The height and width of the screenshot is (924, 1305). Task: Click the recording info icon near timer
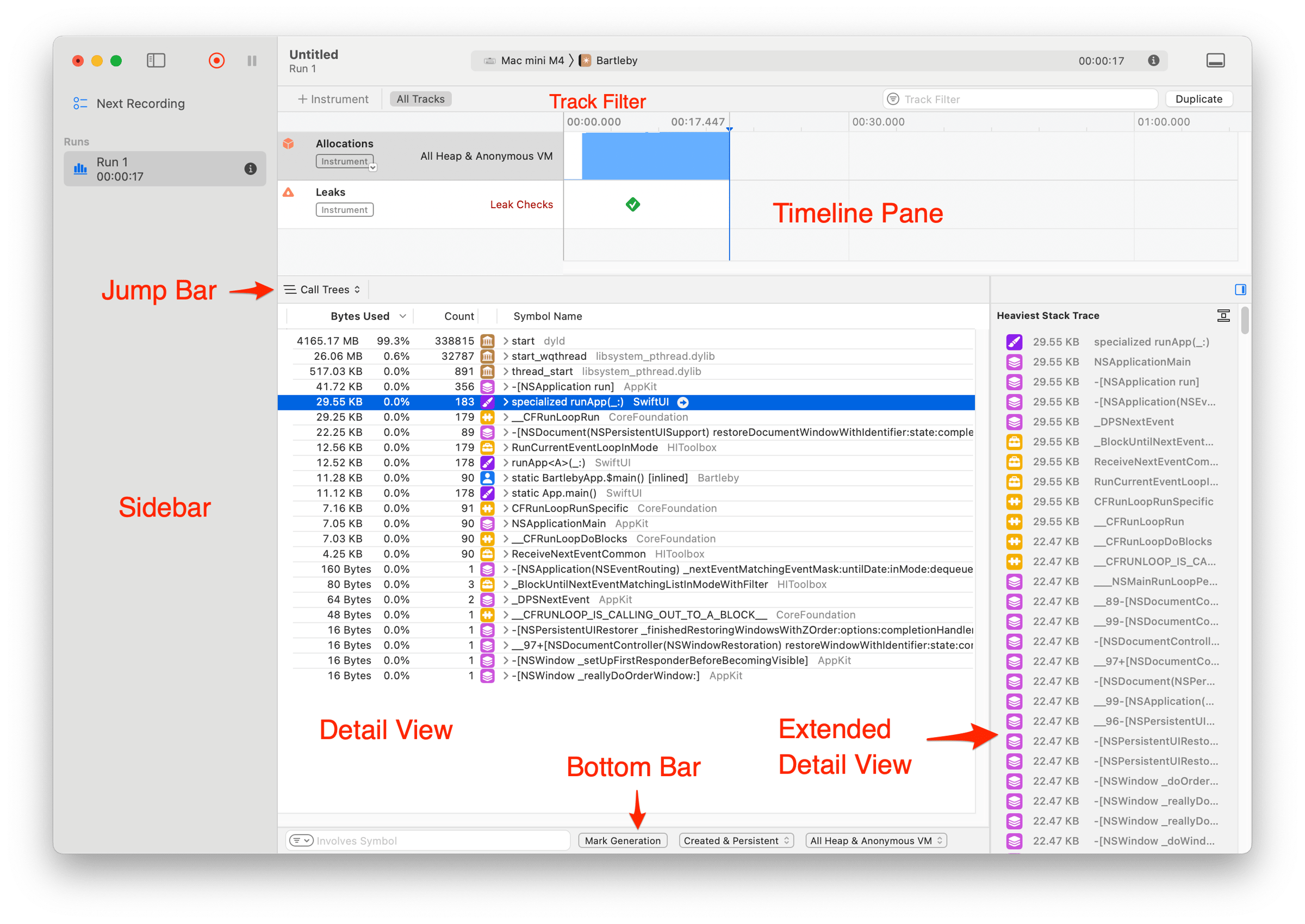[x=1153, y=60]
